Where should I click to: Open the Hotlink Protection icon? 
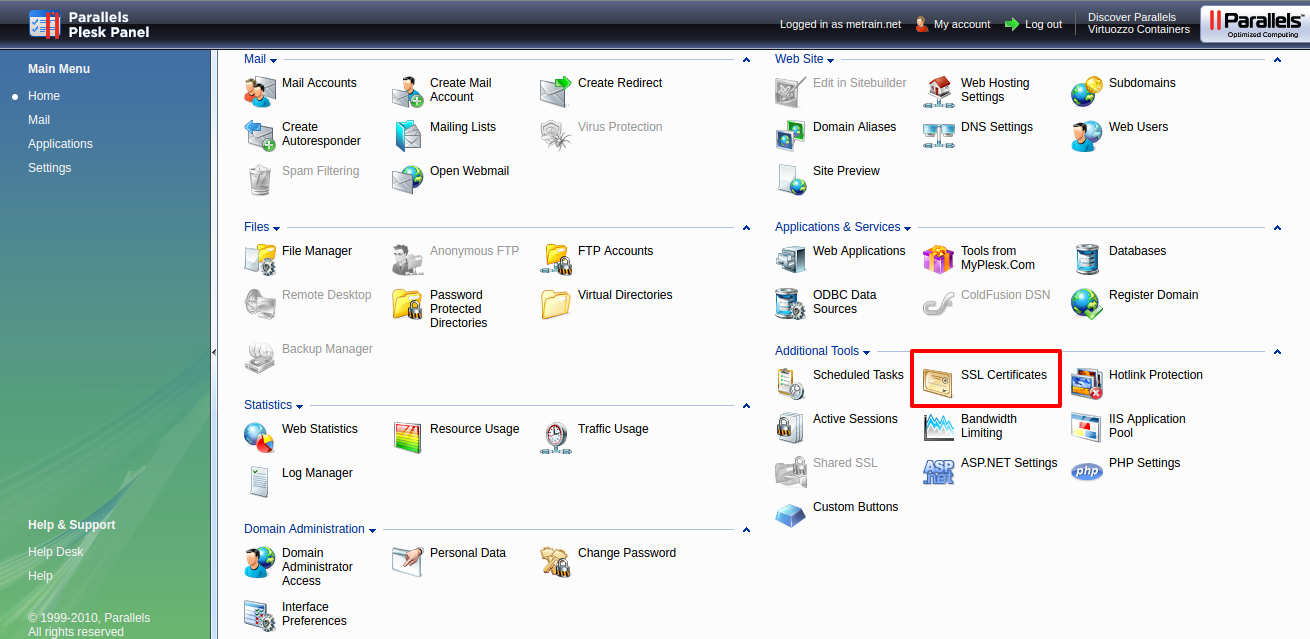coord(1087,383)
